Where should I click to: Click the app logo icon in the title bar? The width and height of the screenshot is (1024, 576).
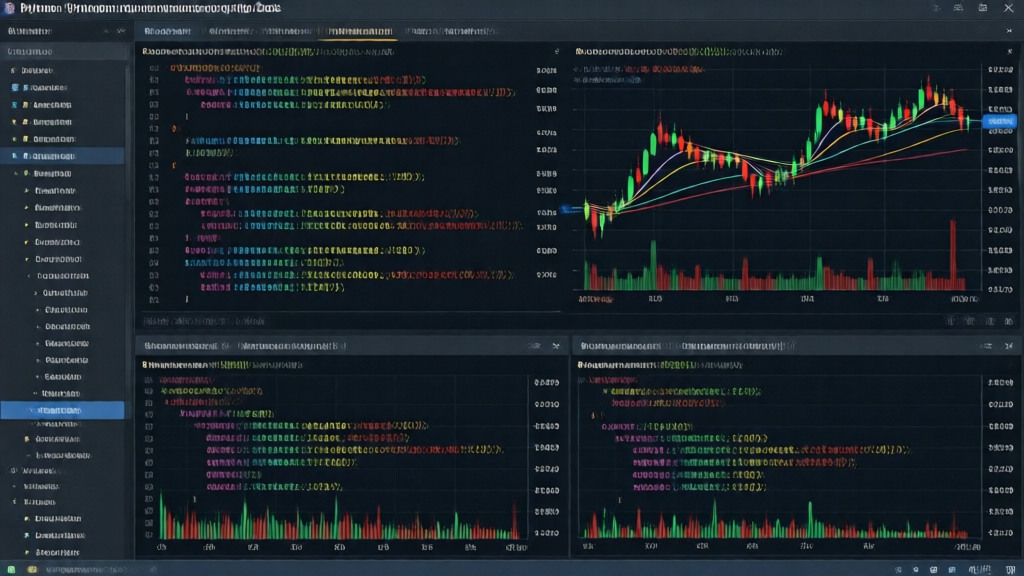click(x=8, y=8)
